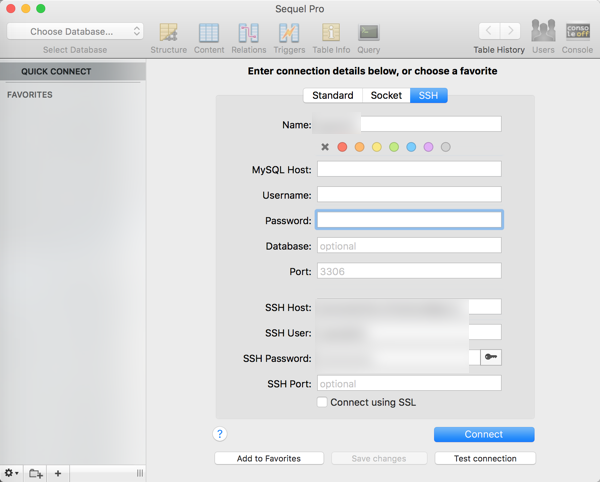Pick the green color label
The height and width of the screenshot is (482, 600).
pos(394,147)
